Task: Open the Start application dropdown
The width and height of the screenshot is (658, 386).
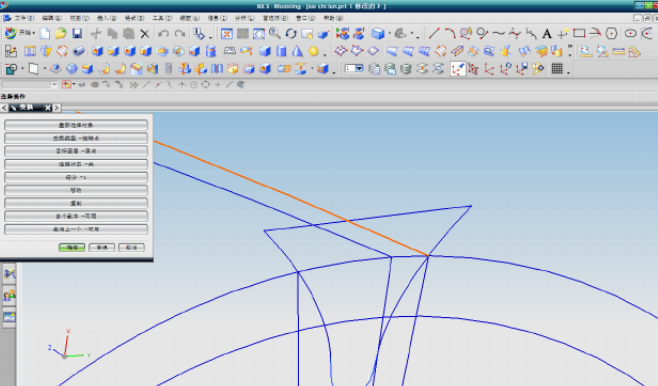Action: coord(20,33)
